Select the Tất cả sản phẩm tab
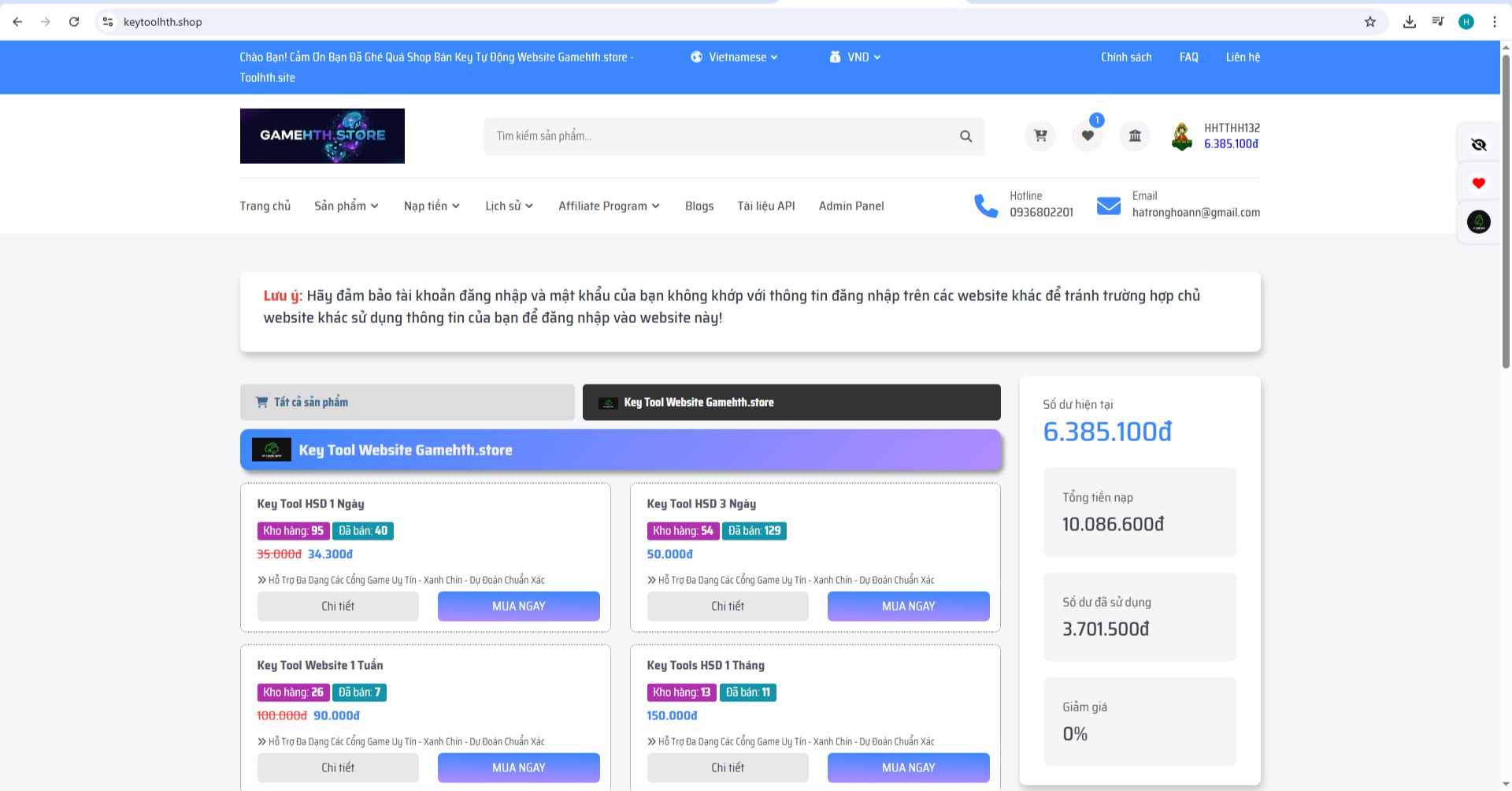This screenshot has height=791, width=1512. [x=407, y=402]
